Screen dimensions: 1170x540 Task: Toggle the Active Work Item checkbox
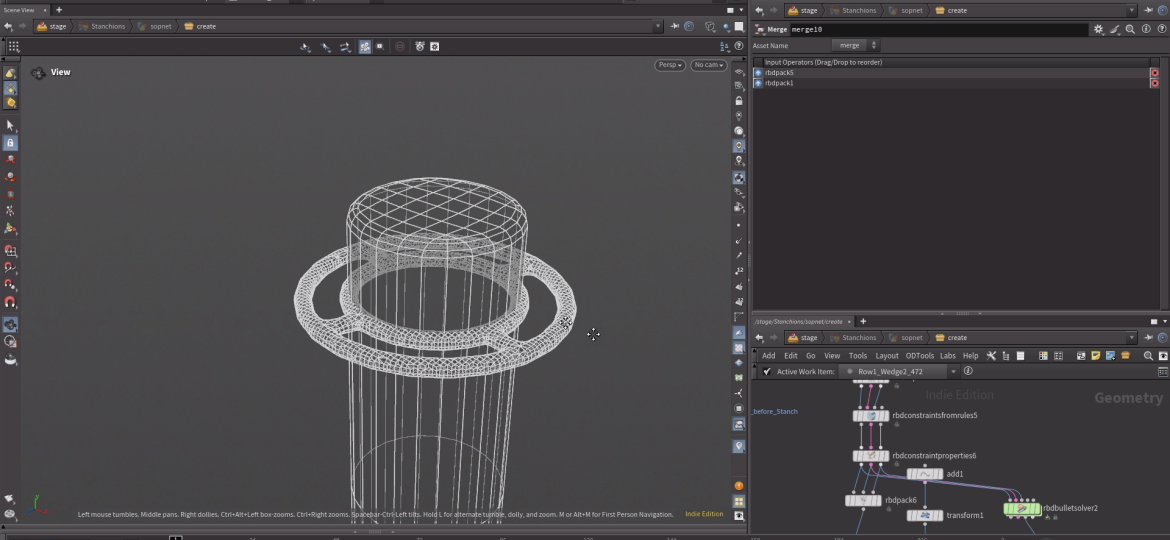click(x=767, y=372)
